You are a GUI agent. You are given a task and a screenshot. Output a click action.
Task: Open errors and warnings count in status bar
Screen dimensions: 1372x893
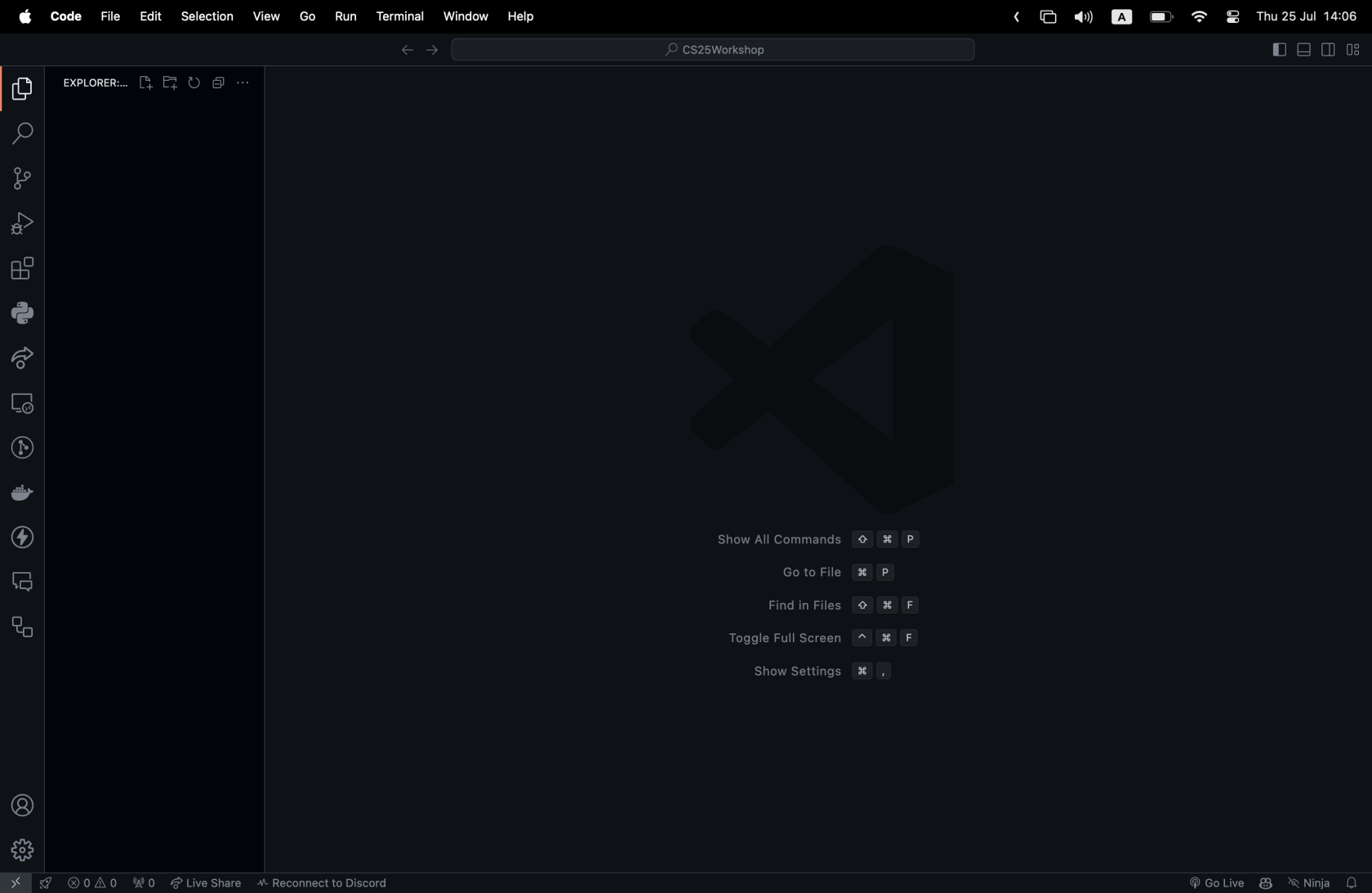pos(92,883)
